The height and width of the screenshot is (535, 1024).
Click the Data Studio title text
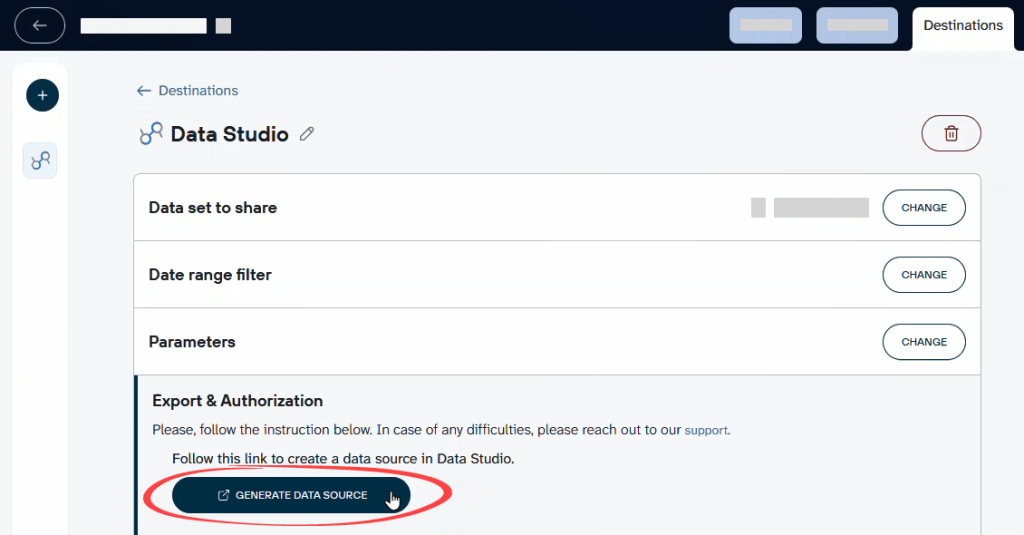(x=229, y=134)
